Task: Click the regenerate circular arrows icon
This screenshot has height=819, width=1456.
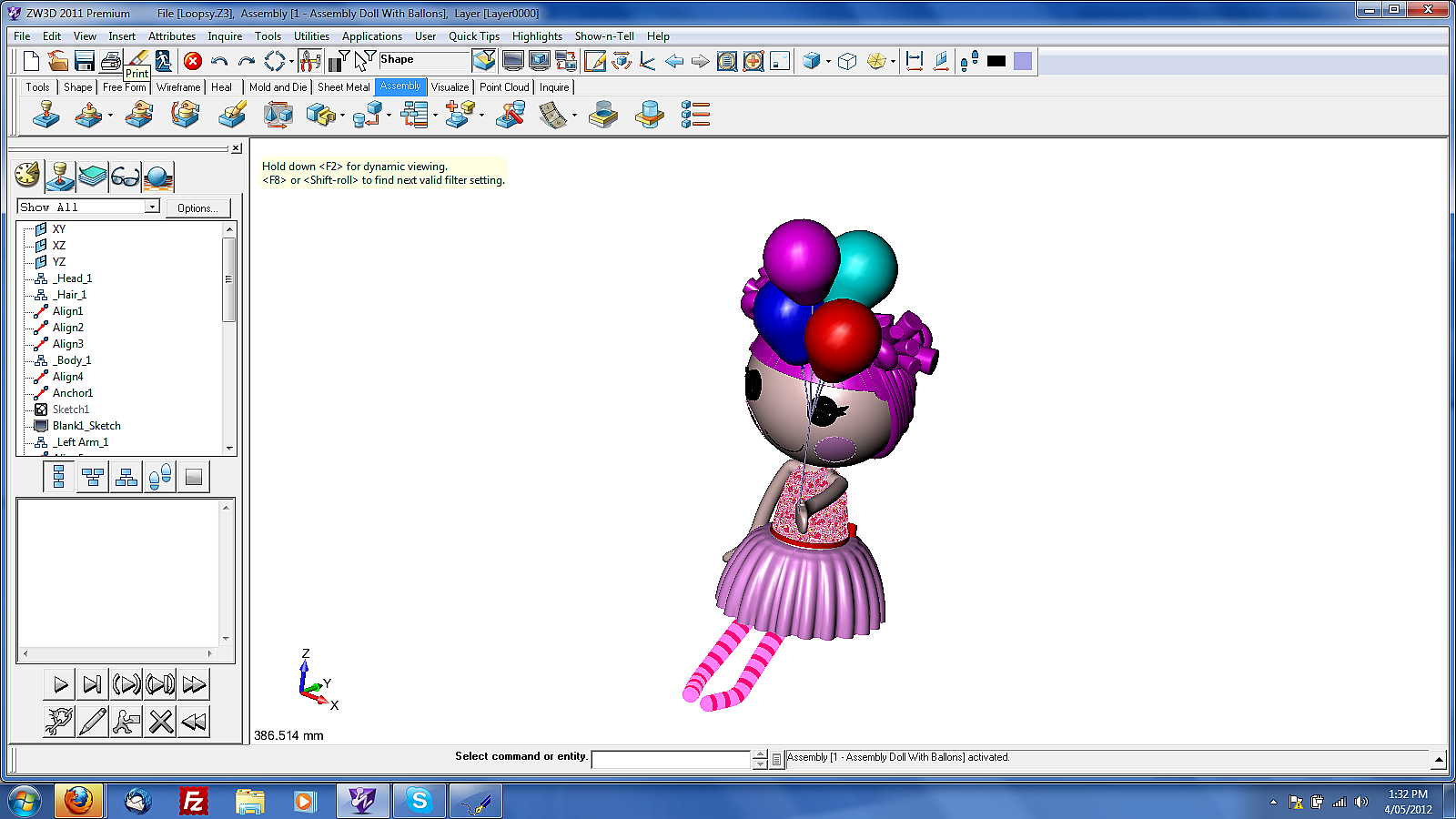Action: [x=274, y=61]
